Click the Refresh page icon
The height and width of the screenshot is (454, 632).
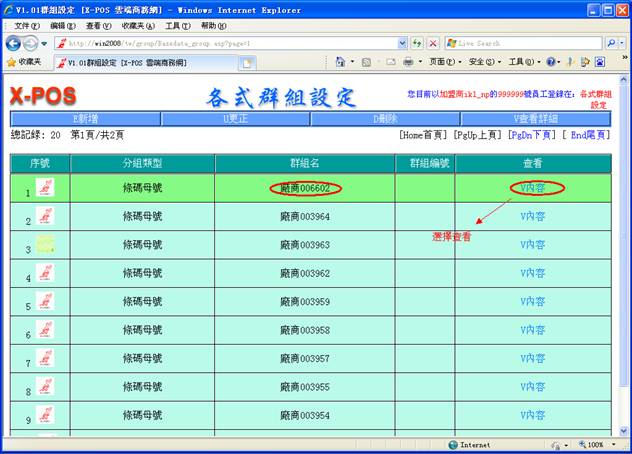coord(417,44)
